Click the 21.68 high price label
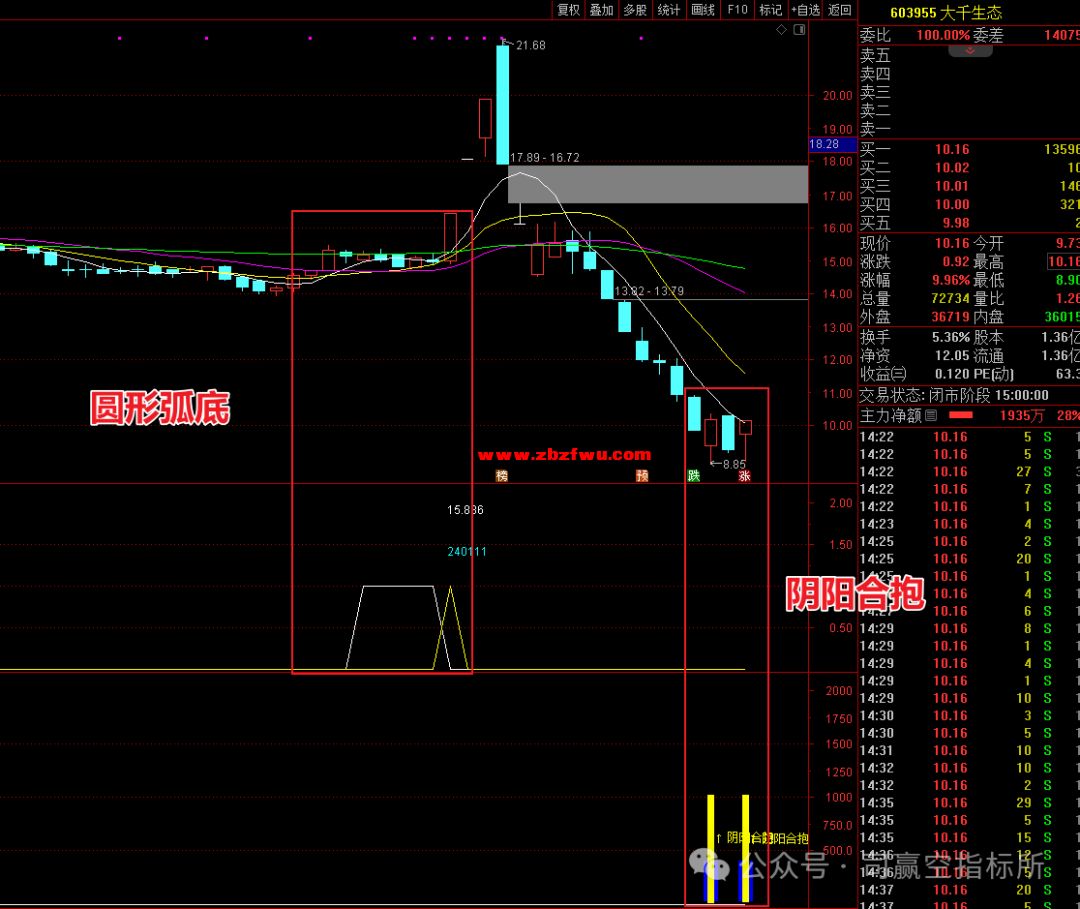 pos(530,45)
